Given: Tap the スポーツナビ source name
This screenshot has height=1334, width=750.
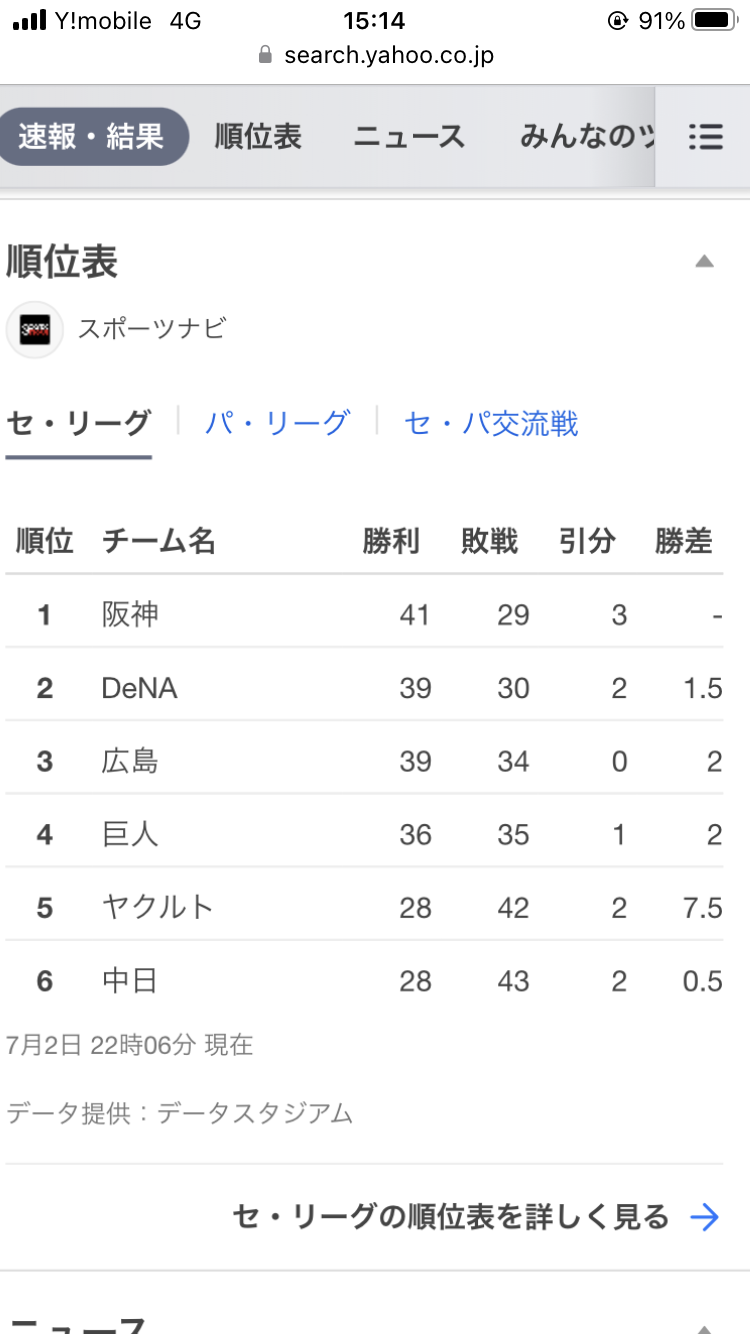Looking at the screenshot, I should [x=153, y=329].
